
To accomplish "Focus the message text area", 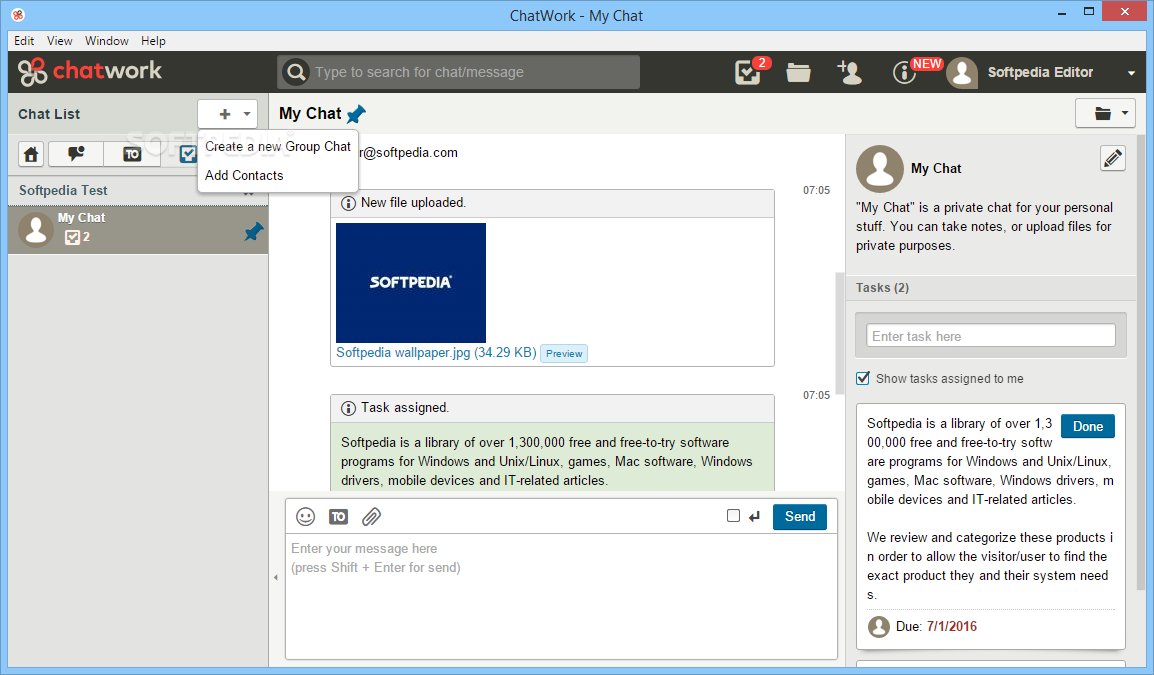I will [x=561, y=596].
